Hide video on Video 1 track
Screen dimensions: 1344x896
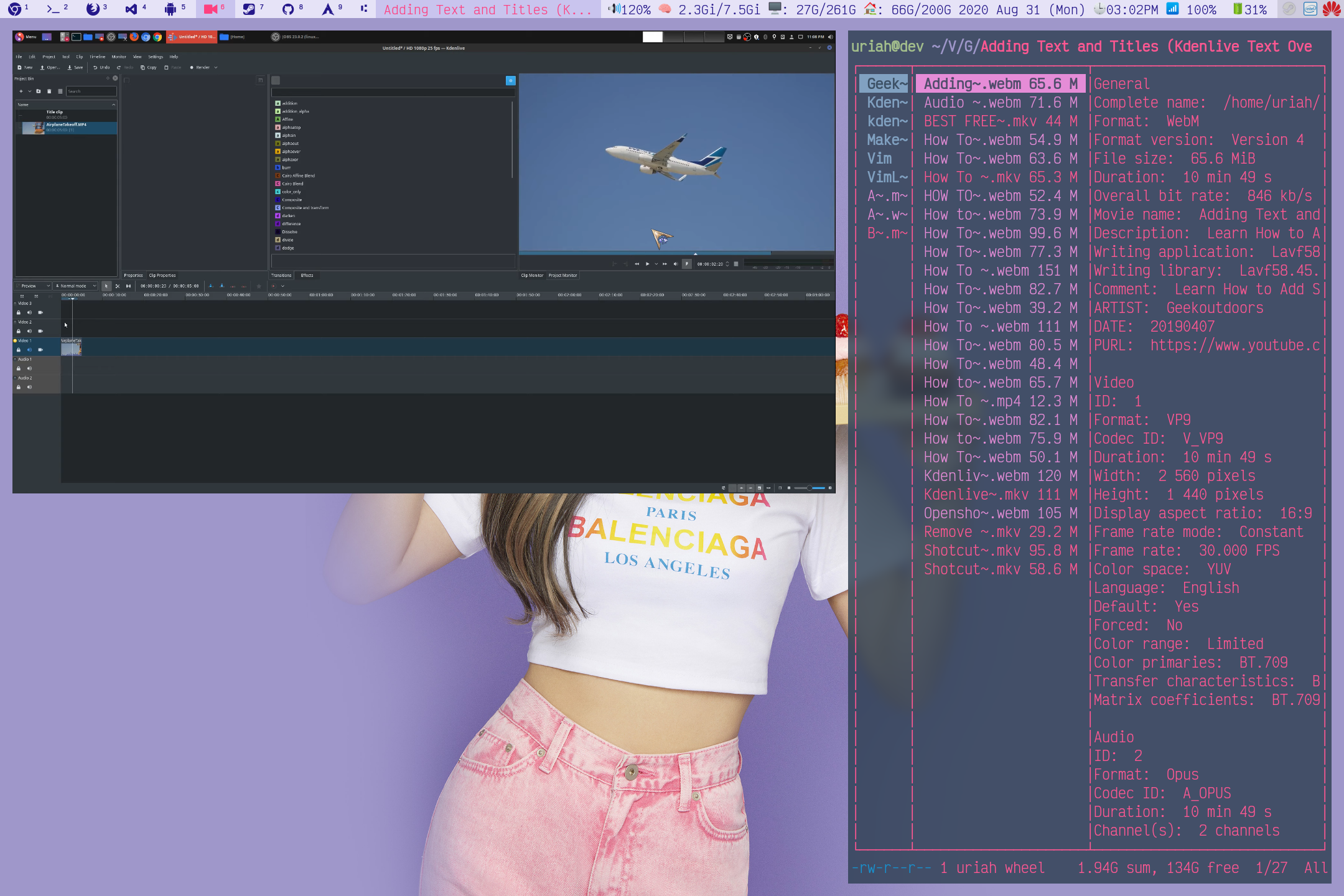tap(40, 350)
